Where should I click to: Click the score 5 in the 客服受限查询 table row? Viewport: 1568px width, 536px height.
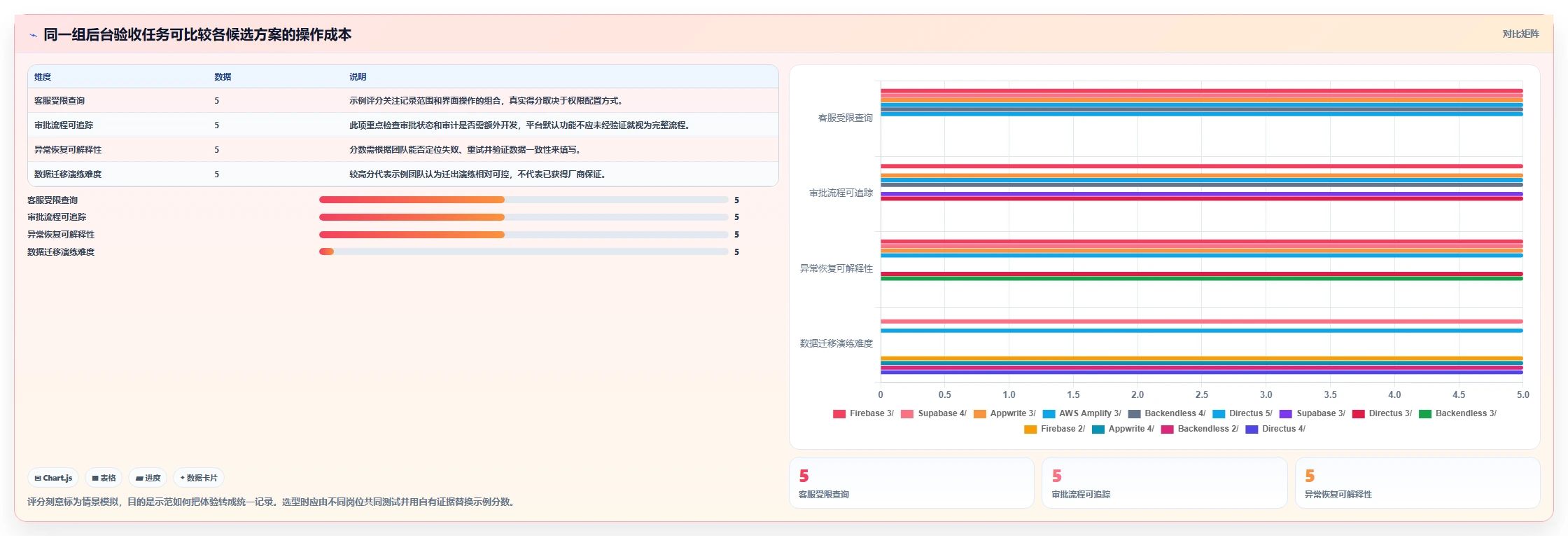tap(217, 101)
